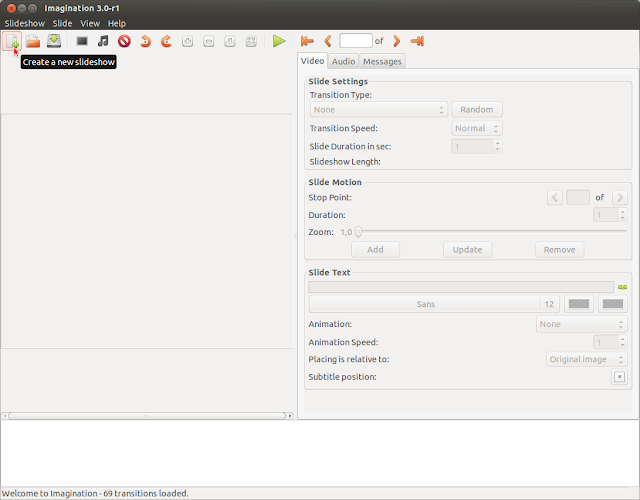The height and width of the screenshot is (500, 640).
Task: Go to next stop point
Action: click(620, 198)
